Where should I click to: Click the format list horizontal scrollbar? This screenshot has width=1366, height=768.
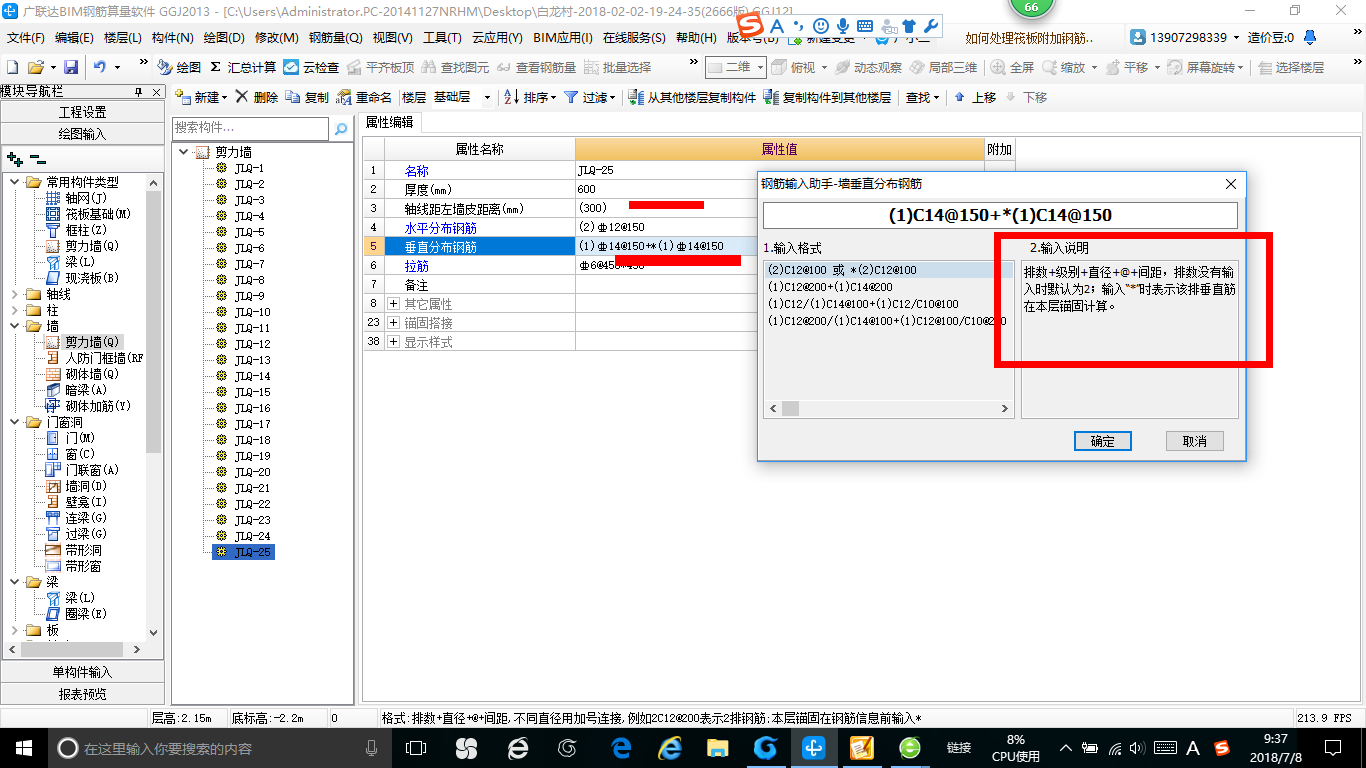[x=888, y=409]
